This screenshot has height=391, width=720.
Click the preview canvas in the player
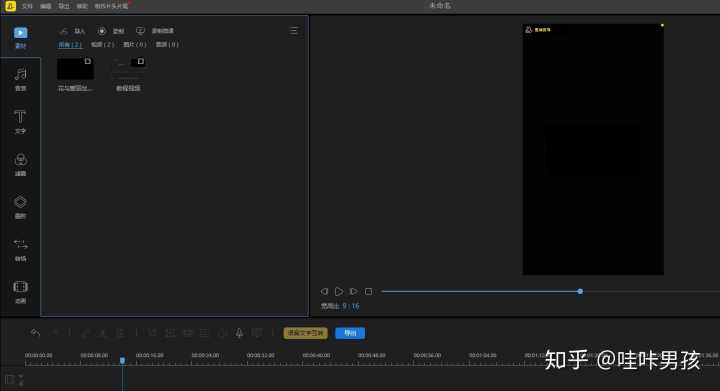[x=593, y=150]
